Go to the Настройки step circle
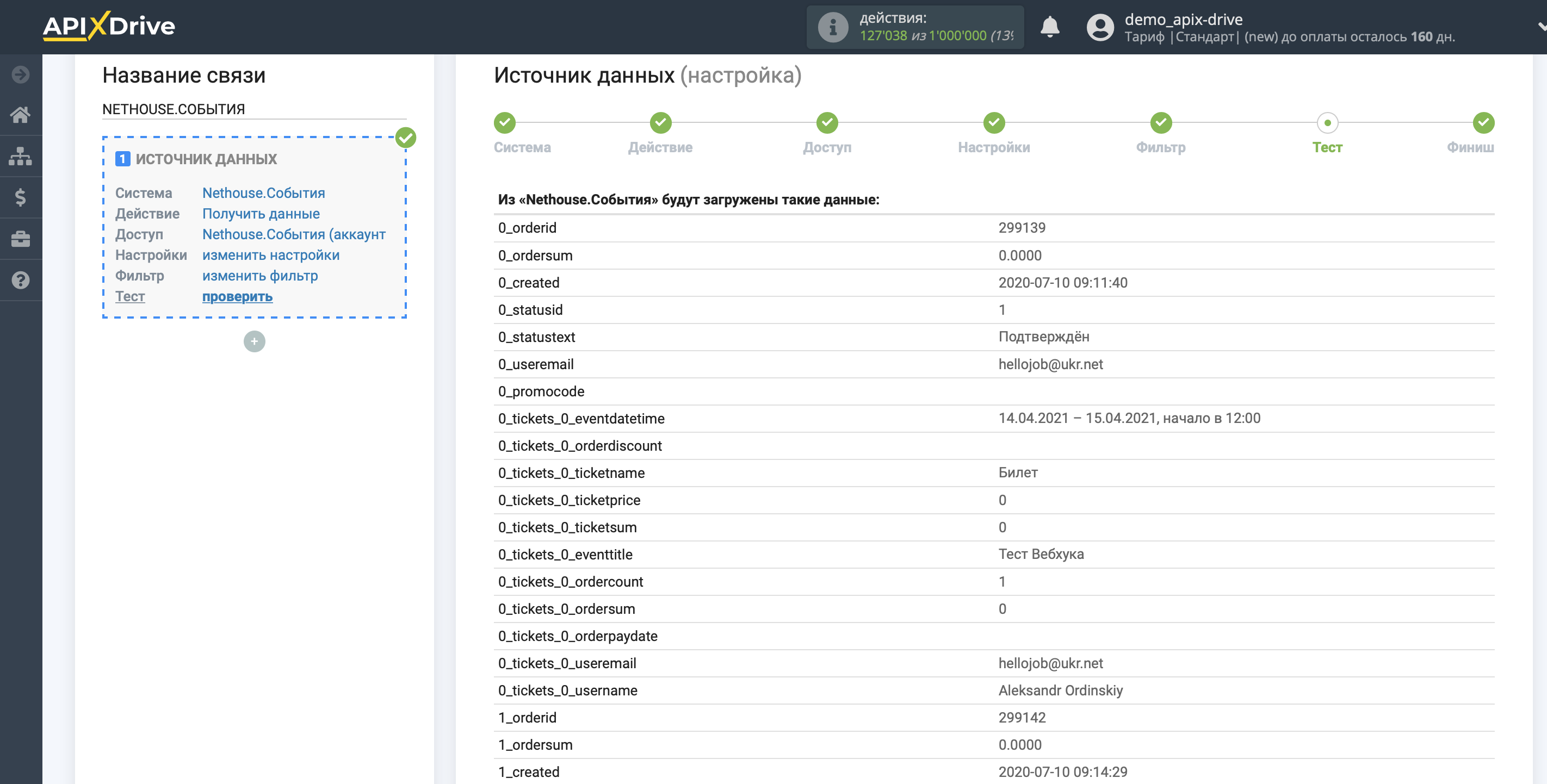The height and width of the screenshot is (784, 1547). click(994, 122)
